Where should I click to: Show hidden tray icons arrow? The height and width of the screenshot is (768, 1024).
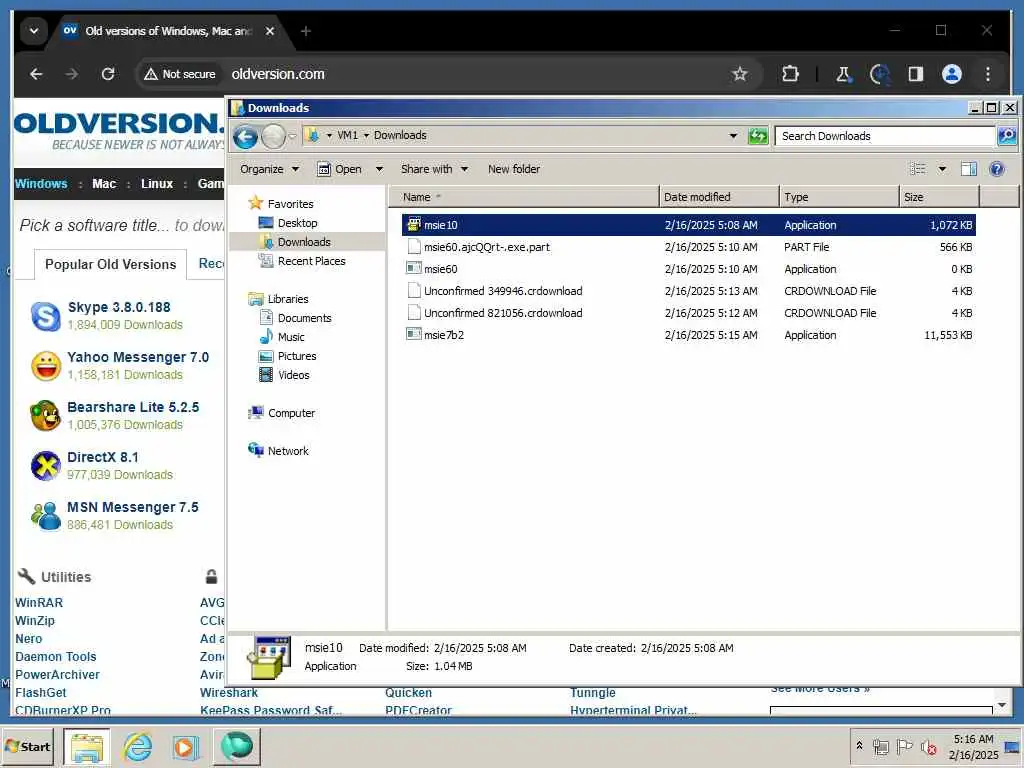point(859,745)
